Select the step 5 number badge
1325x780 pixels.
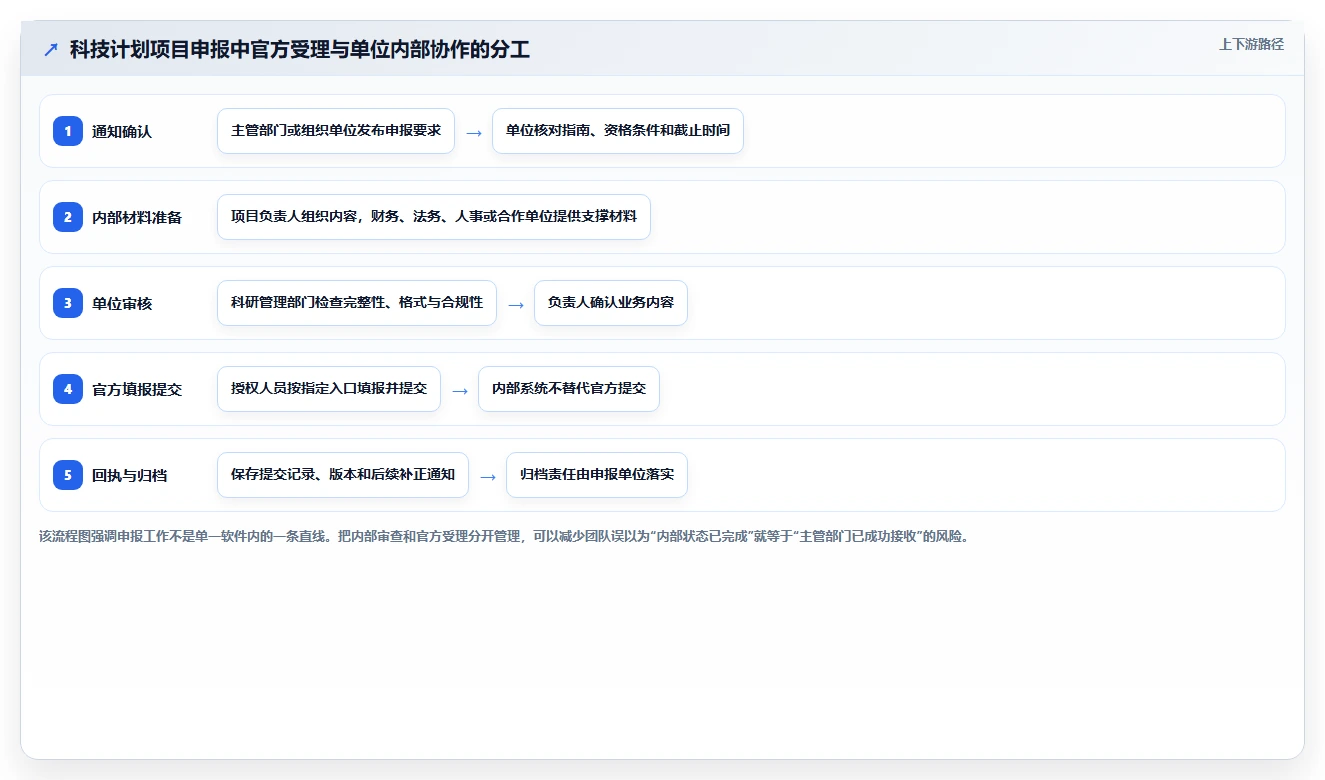pyautogui.click(x=68, y=474)
